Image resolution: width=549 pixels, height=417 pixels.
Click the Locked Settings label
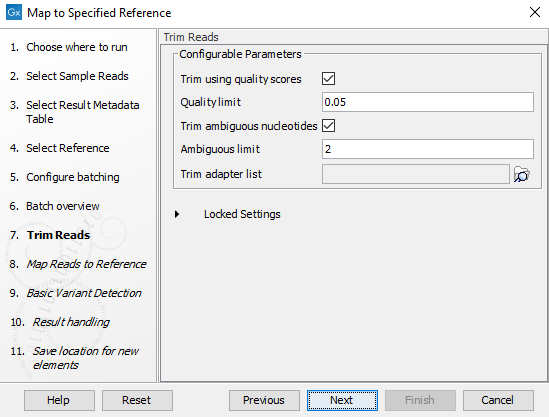tap(242, 214)
